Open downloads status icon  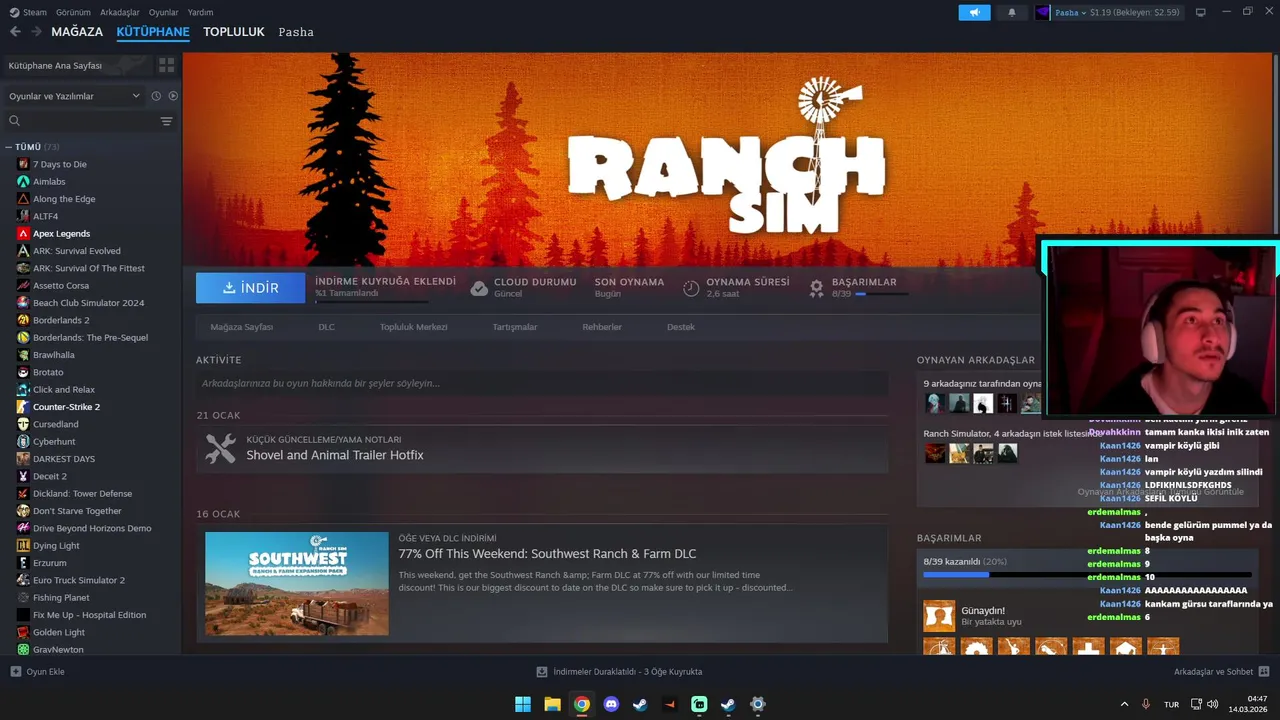pyautogui.click(x=542, y=672)
